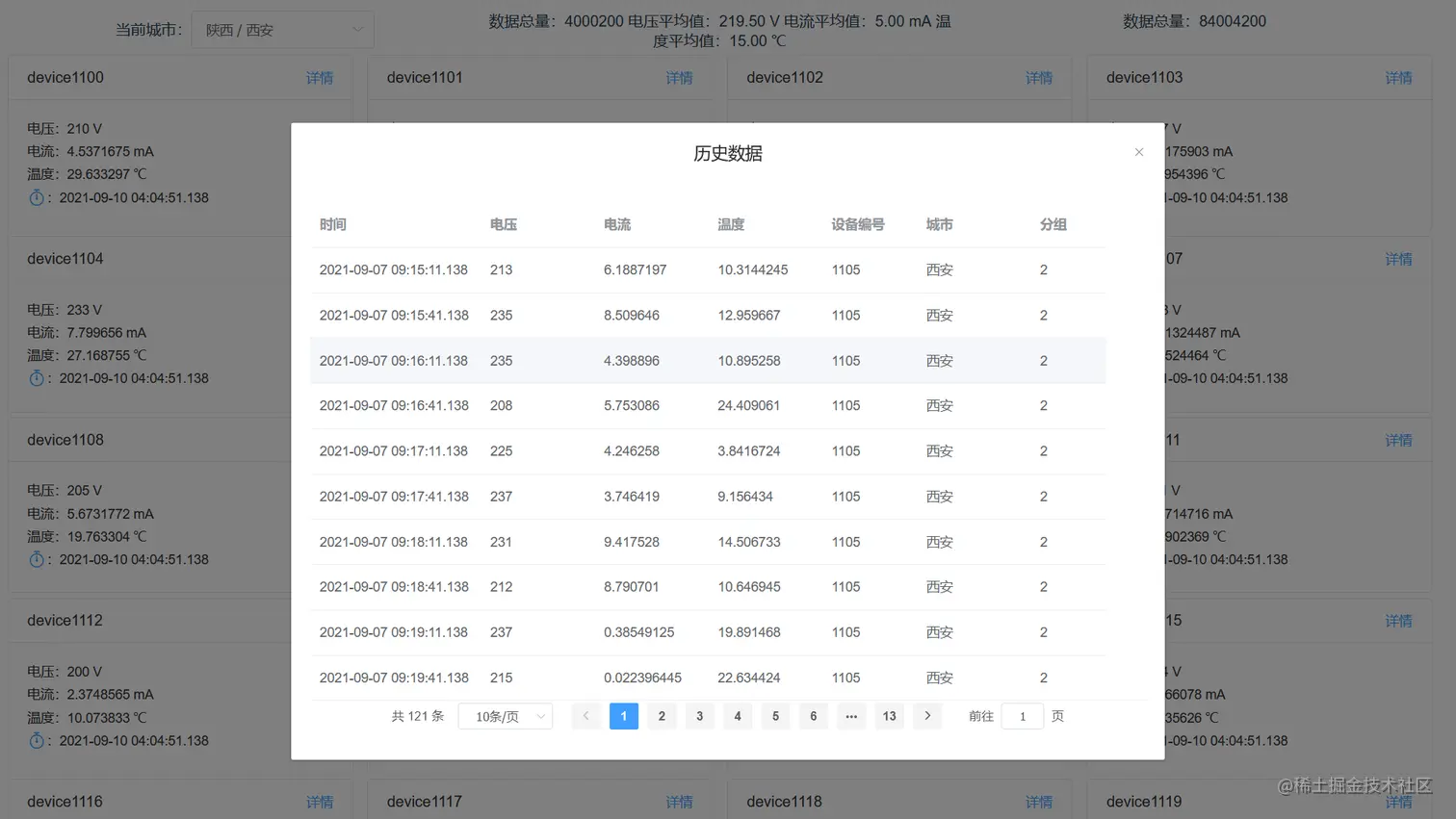
Task: Select page 5 in pagination
Action: [x=775, y=716]
